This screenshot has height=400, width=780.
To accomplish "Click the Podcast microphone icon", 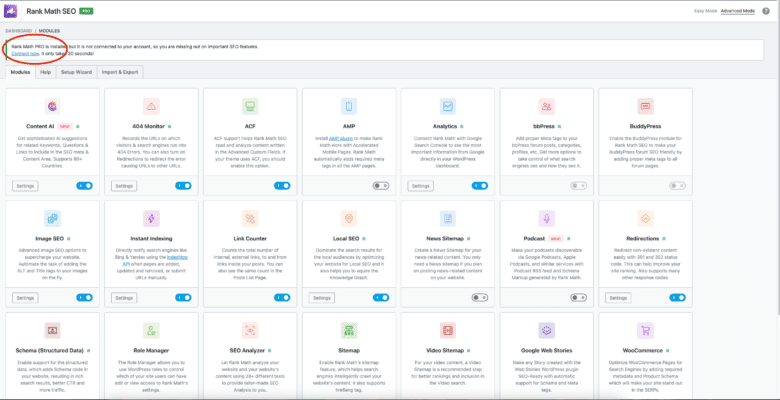I will click(547, 218).
